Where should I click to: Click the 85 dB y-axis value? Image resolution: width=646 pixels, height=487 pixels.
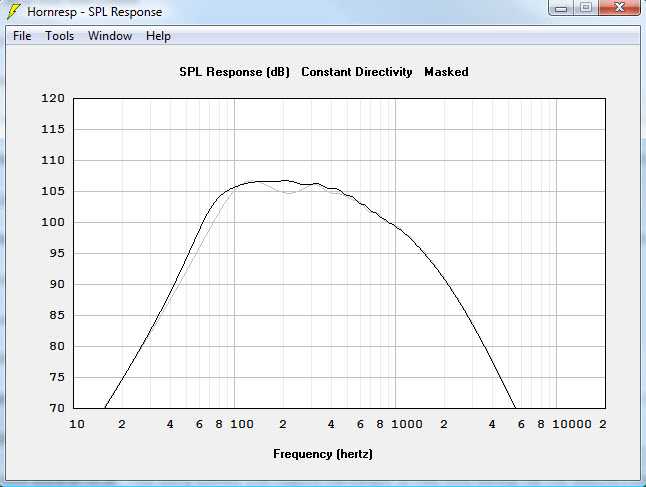point(57,315)
